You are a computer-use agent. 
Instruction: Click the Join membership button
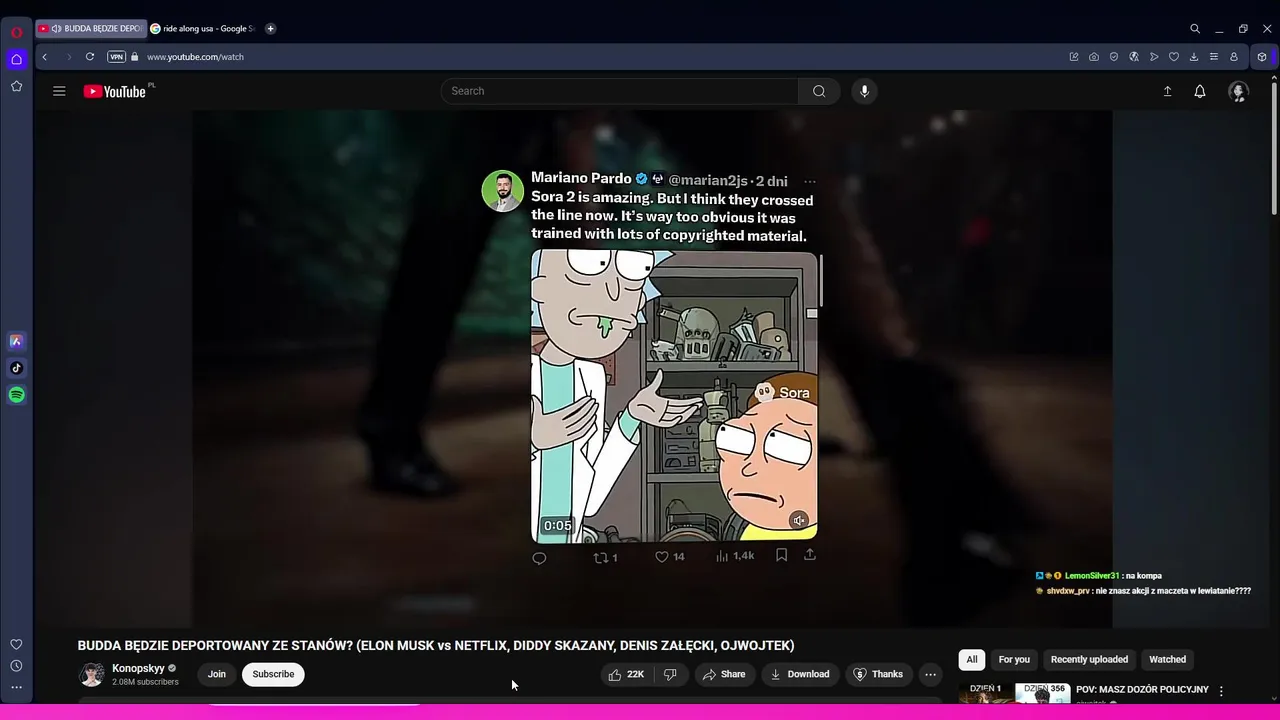tap(217, 674)
